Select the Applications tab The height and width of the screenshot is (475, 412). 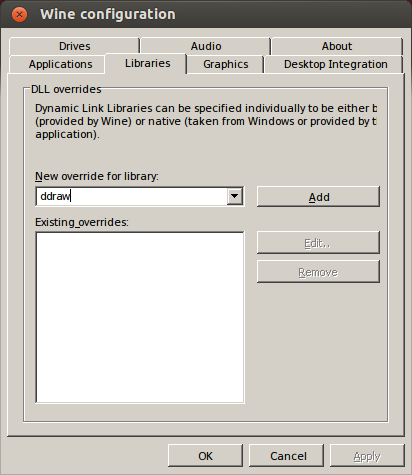60,64
